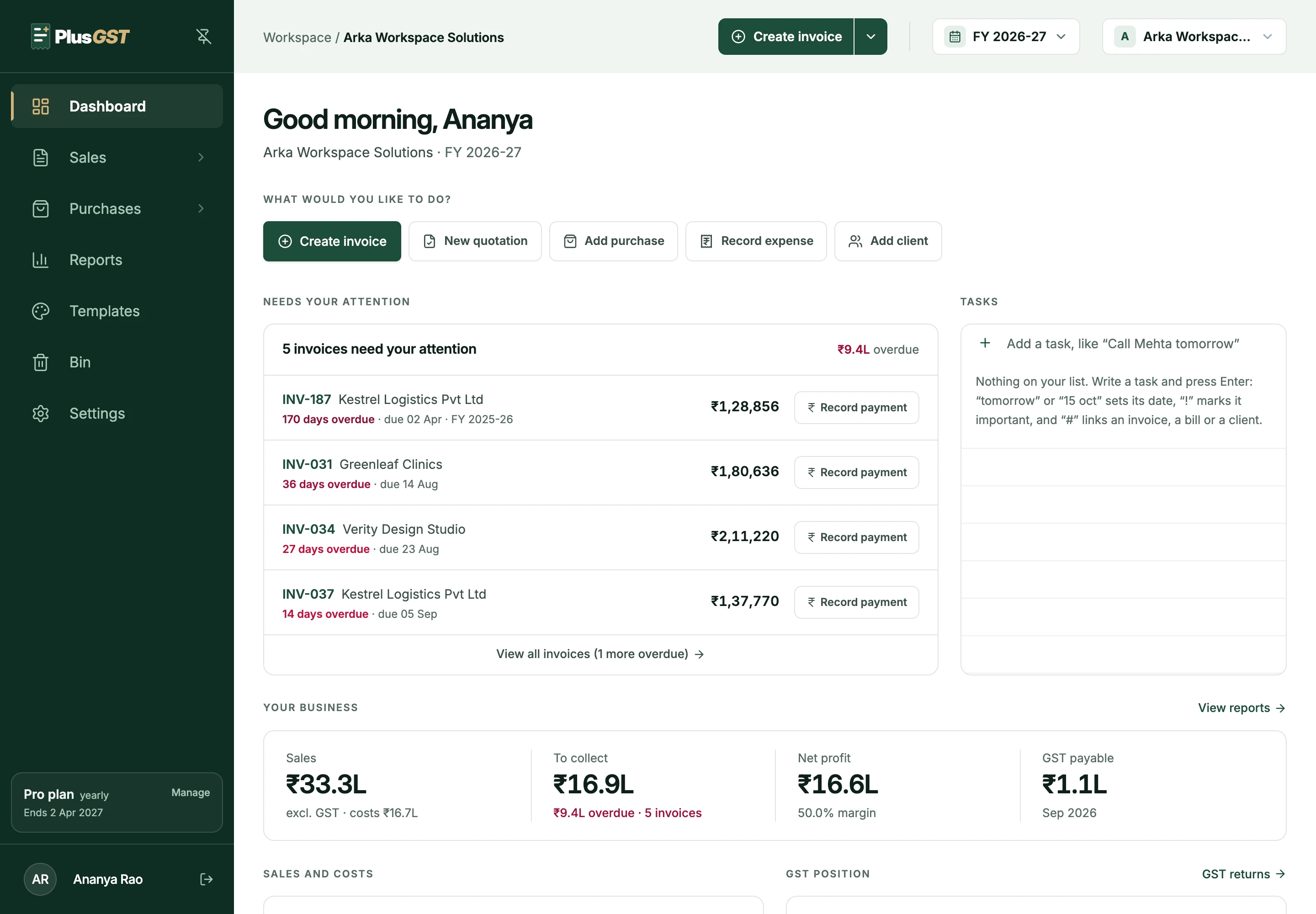1316x914 pixels.
Task: Record payment for INV-031 Greenleaf Clinics
Action: pyautogui.click(x=856, y=473)
